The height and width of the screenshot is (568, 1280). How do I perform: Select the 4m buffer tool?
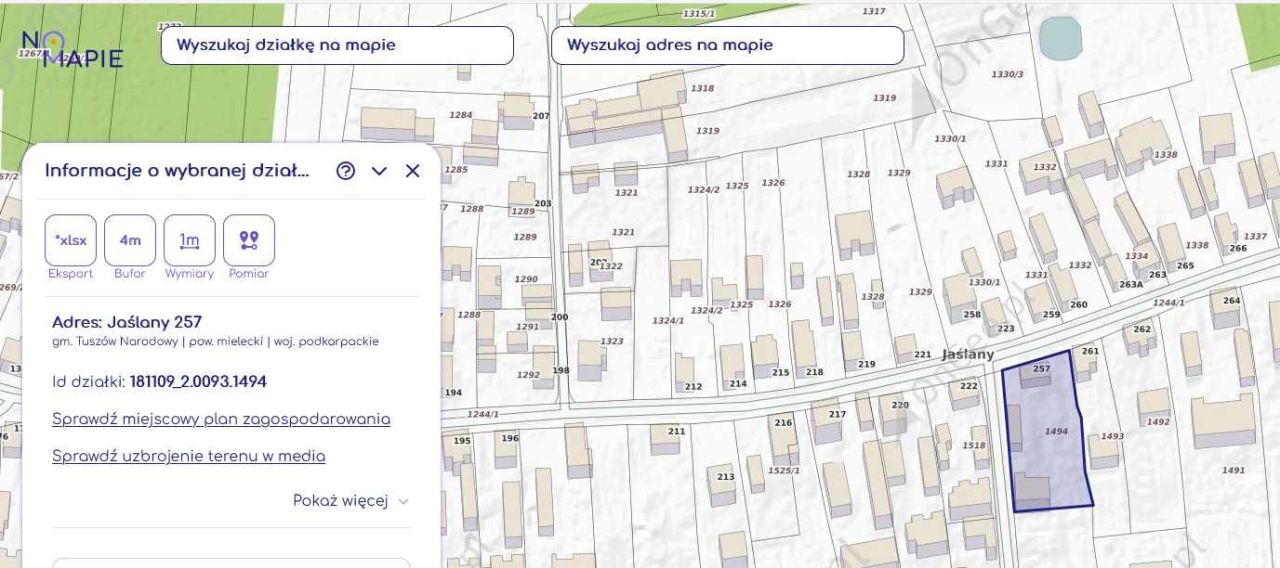pos(130,240)
